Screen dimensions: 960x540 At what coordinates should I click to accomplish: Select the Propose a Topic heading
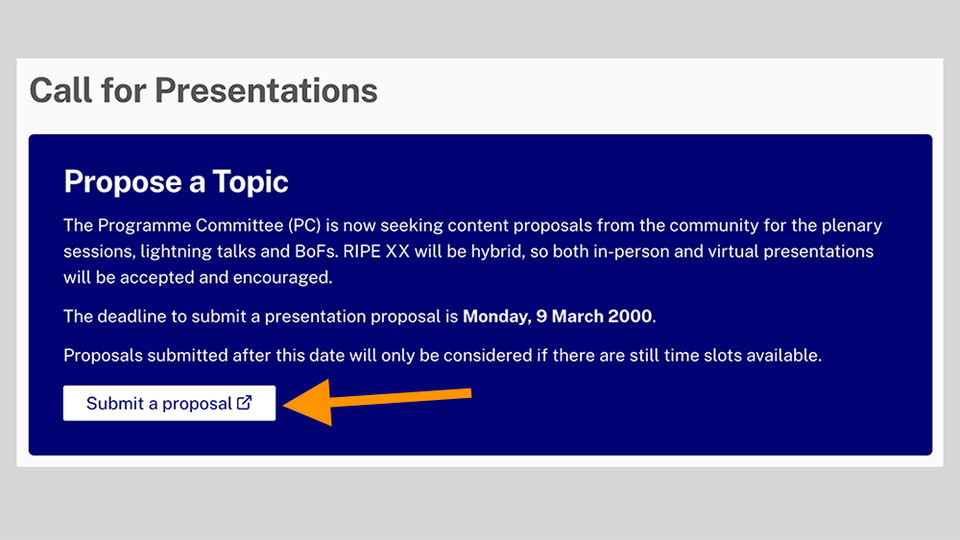coord(176,182)
